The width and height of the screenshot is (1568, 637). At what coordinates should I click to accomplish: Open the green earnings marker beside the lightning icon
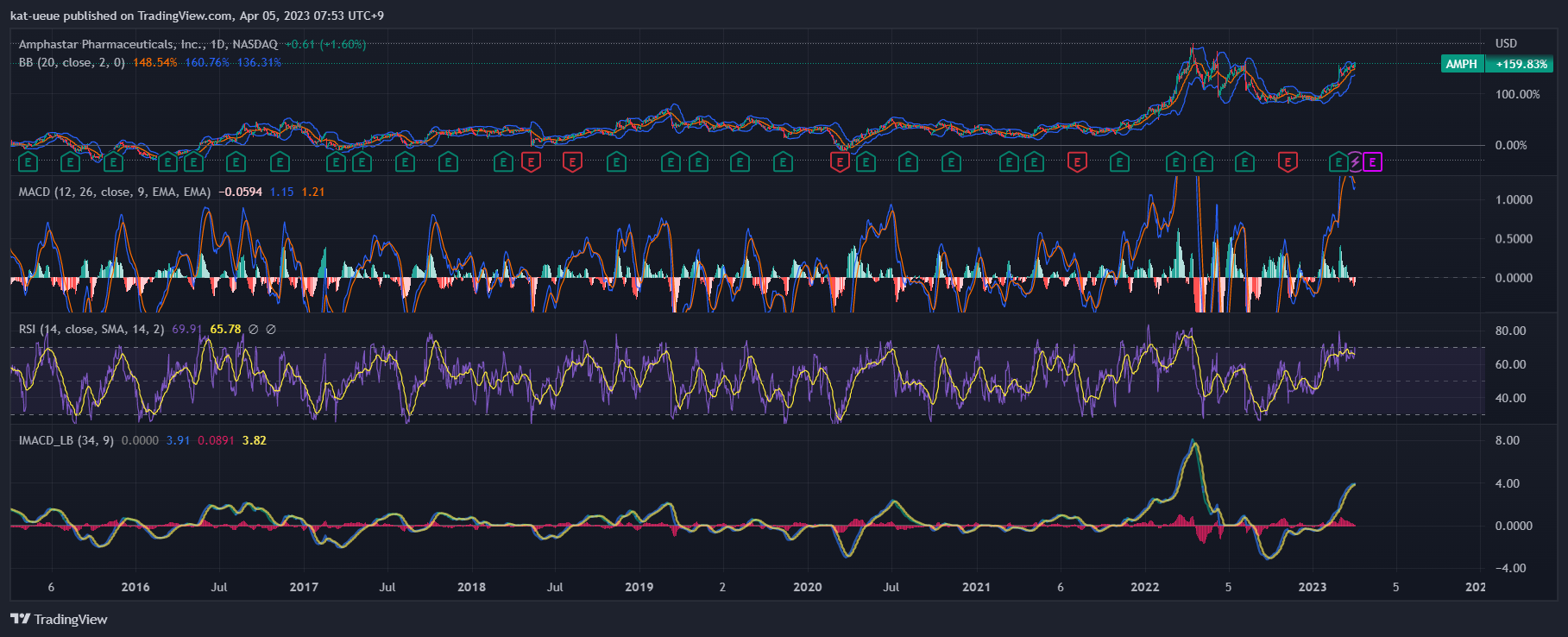(1338, 161)
